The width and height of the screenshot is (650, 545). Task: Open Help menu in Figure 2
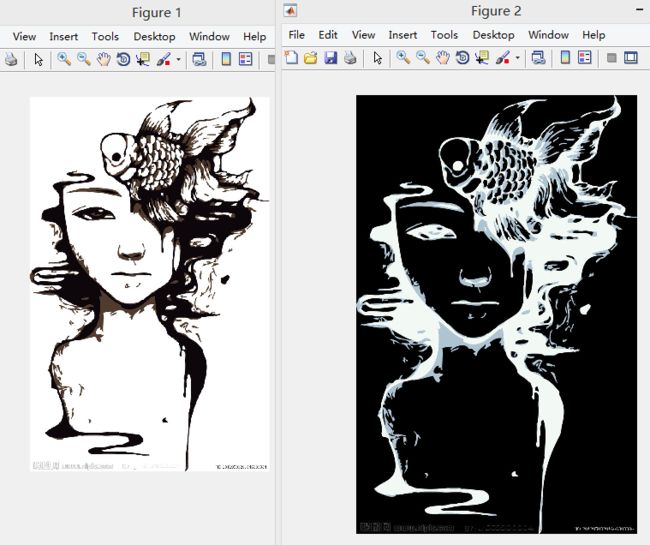coord(594,35)
